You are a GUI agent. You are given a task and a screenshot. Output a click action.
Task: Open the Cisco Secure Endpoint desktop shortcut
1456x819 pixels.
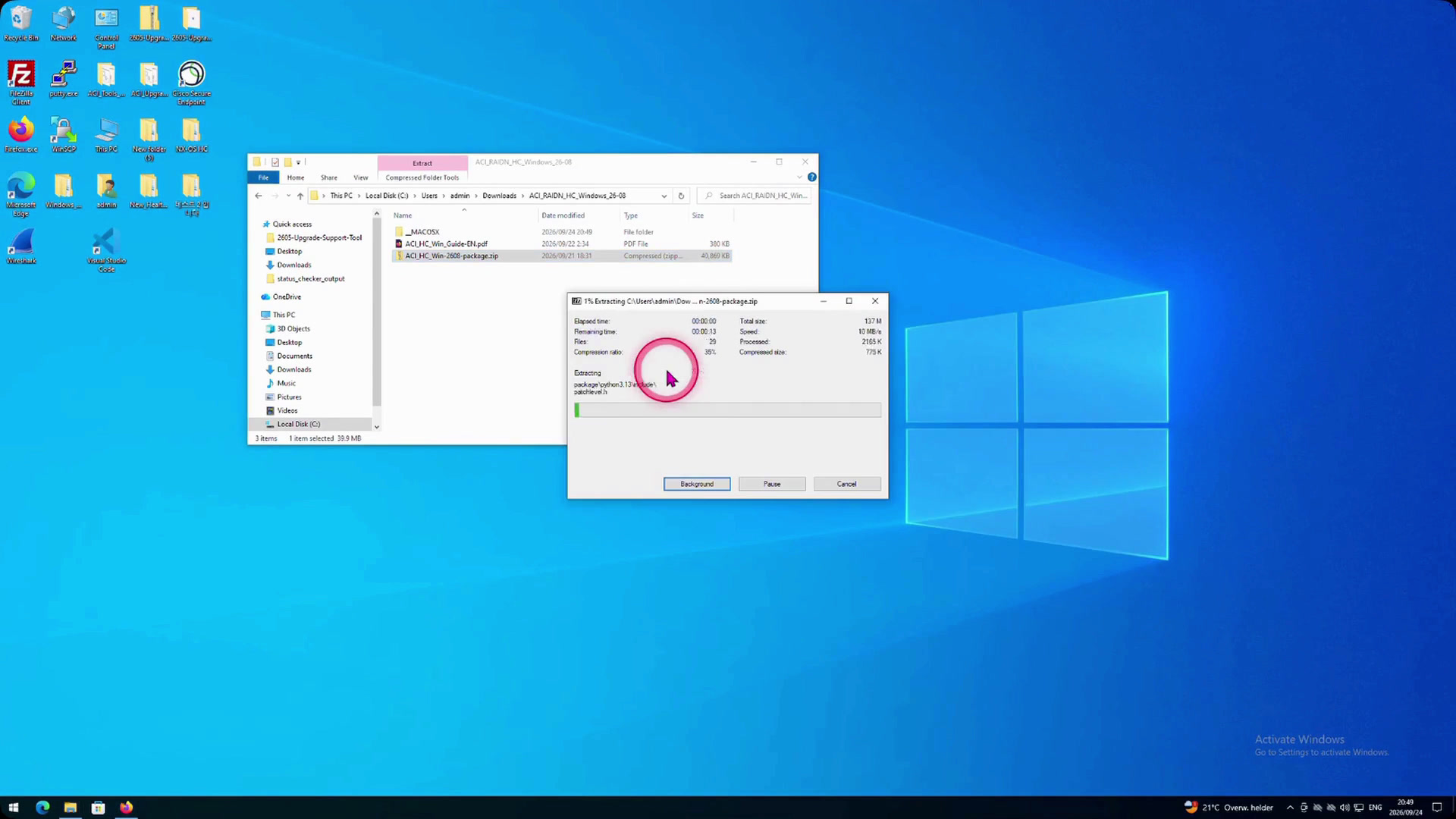coord(191,83)
